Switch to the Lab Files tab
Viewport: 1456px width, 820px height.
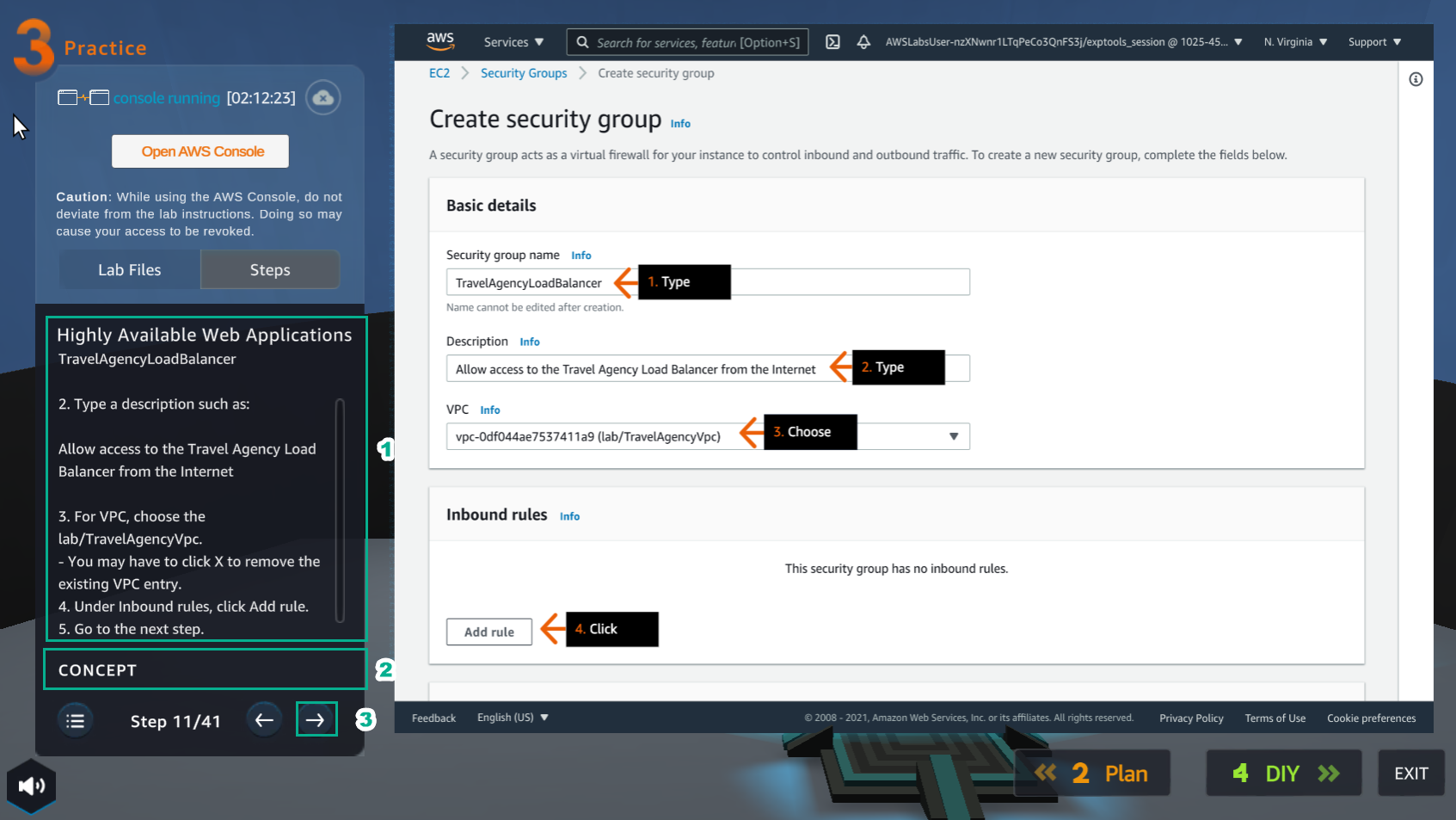[130, 269]
